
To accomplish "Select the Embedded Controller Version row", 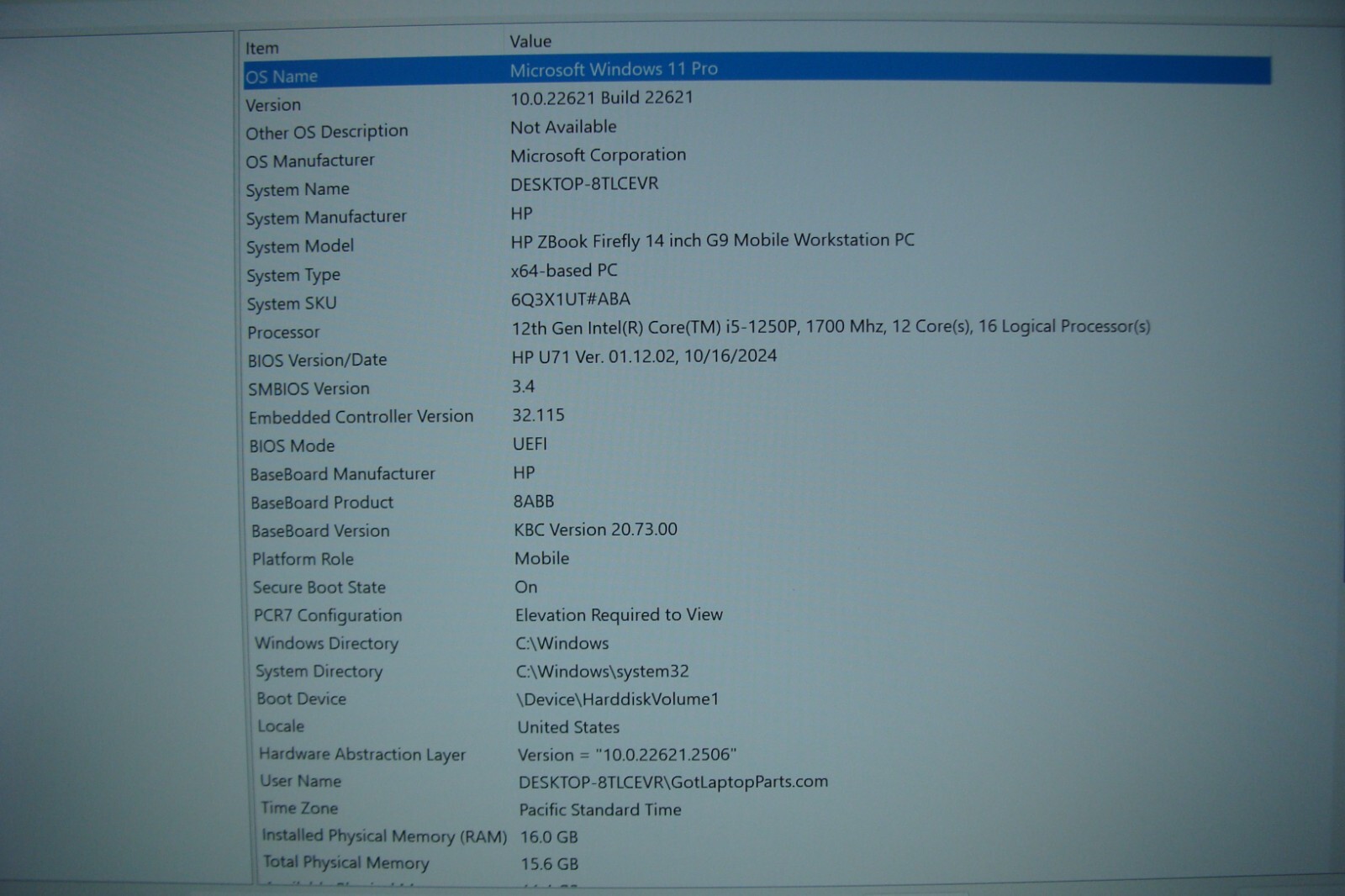I will pyautogui.click(x=361, y=417).
